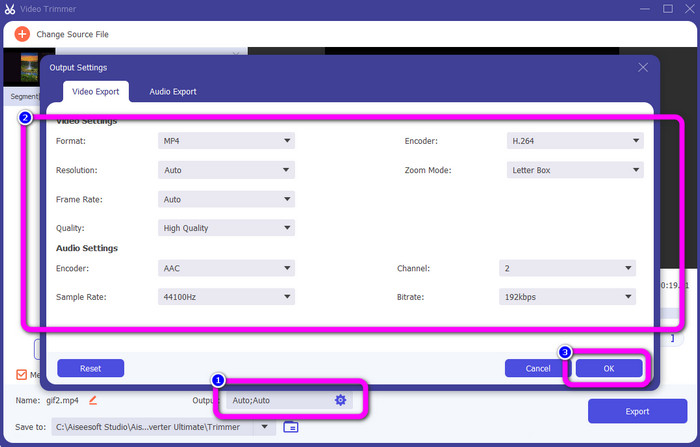Click the Change Source File label

click(x=72, y=34)
